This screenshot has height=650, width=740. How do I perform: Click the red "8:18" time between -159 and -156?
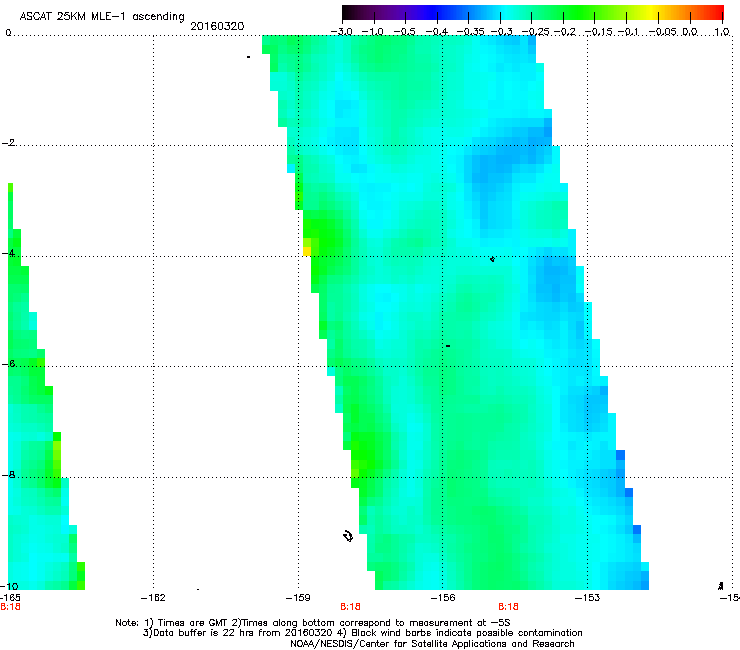click(350, 607)
